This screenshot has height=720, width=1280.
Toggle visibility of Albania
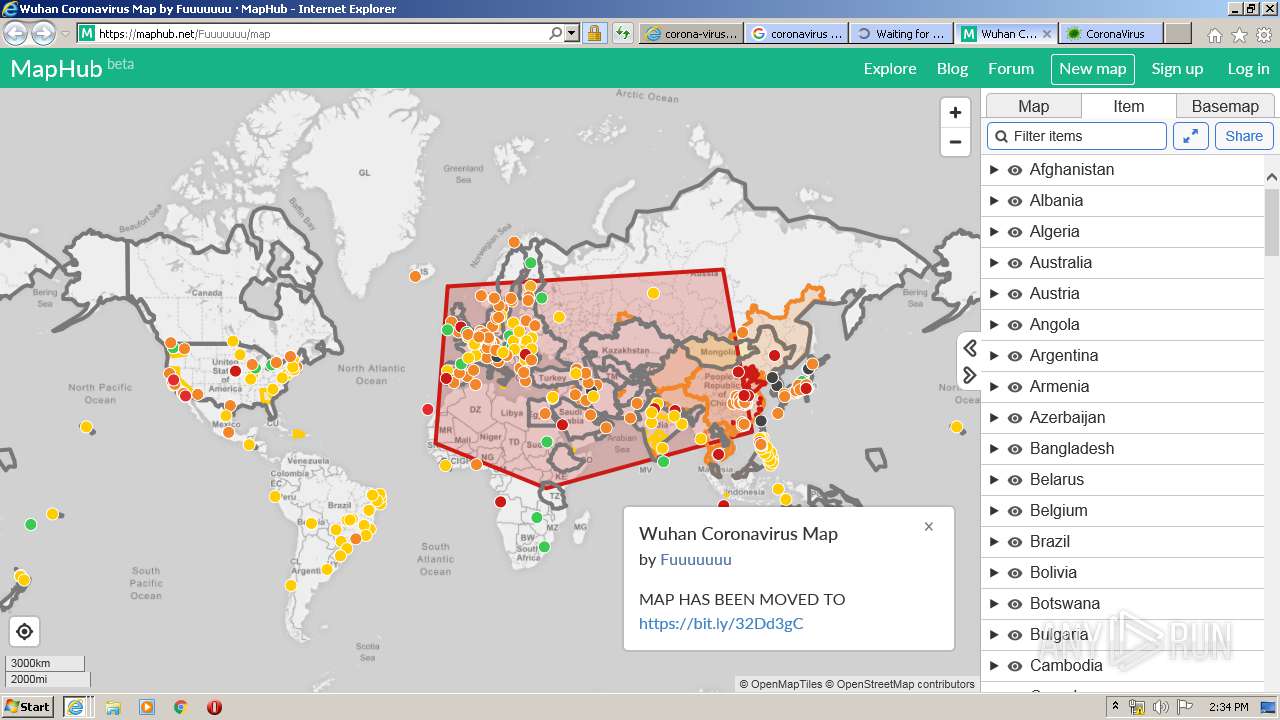coord(1015,201)
